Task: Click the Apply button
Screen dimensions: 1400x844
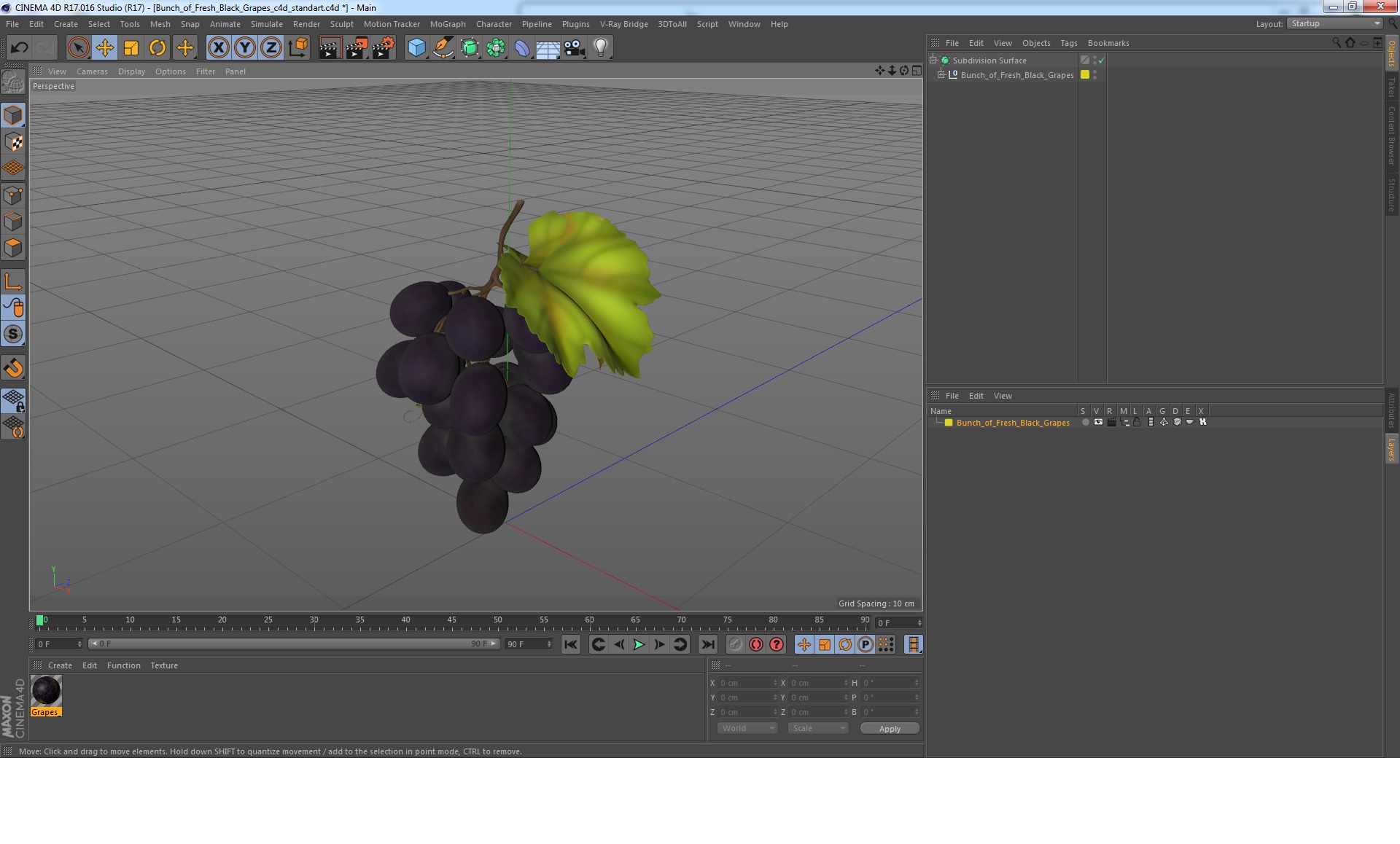Action: coord(890,729)
